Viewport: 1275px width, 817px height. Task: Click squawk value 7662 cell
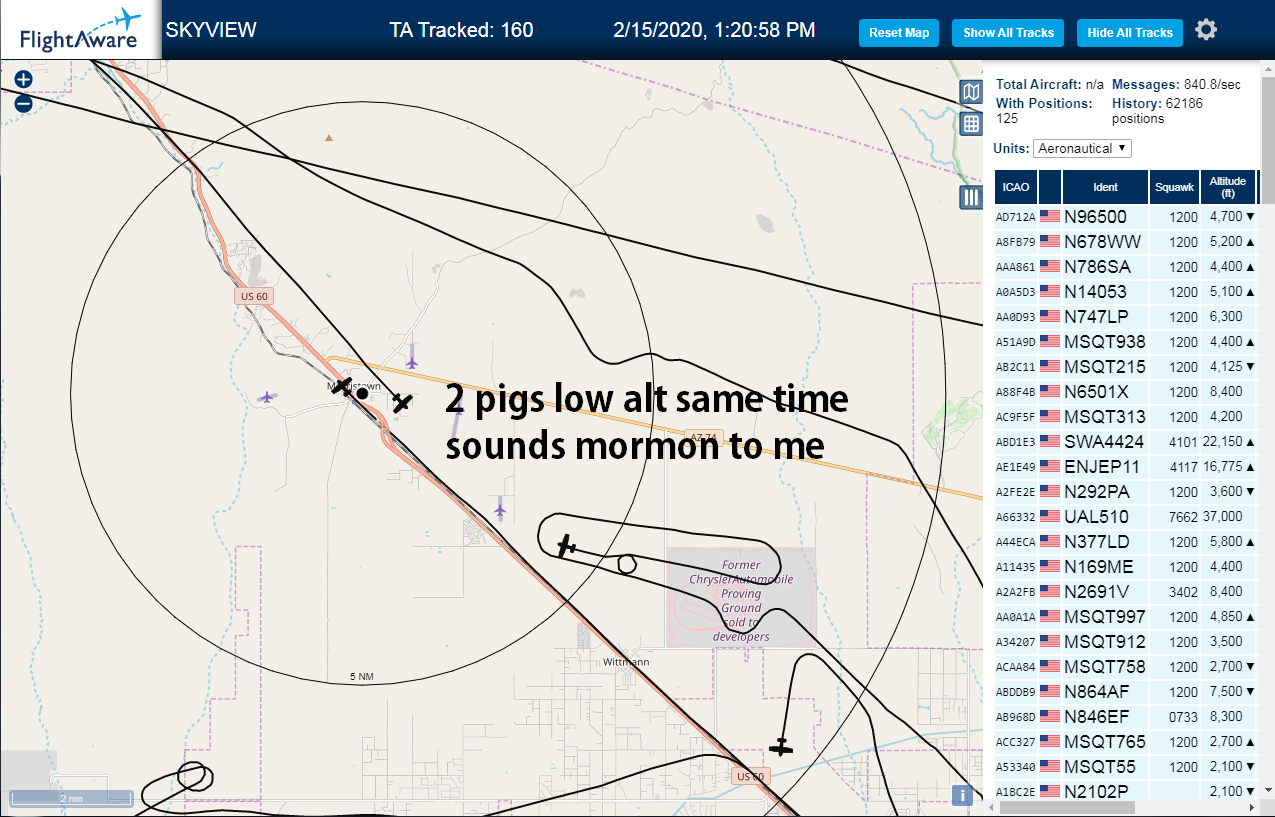click(x=1174, y=516)
